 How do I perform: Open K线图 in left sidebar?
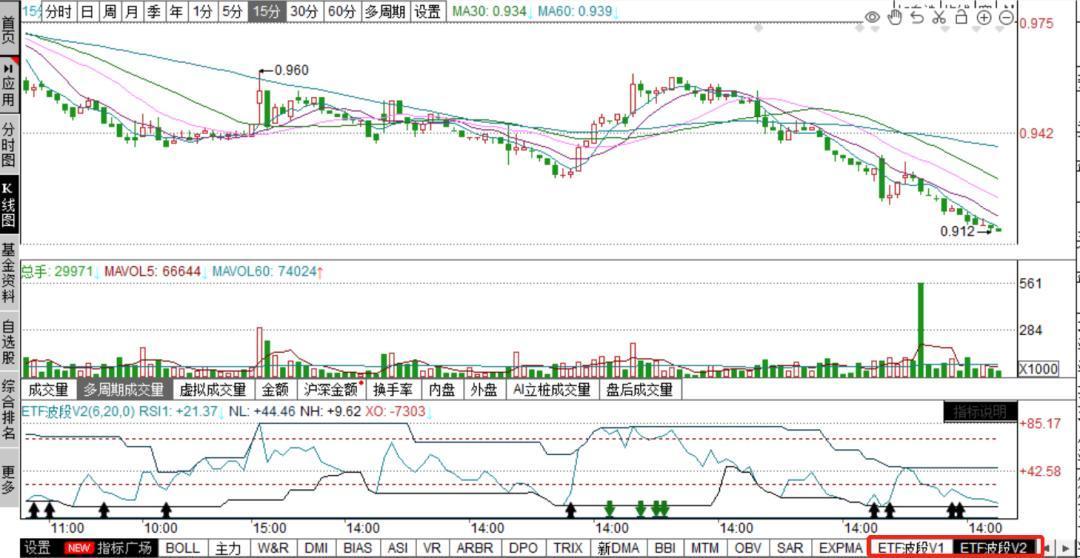[8, 205]
